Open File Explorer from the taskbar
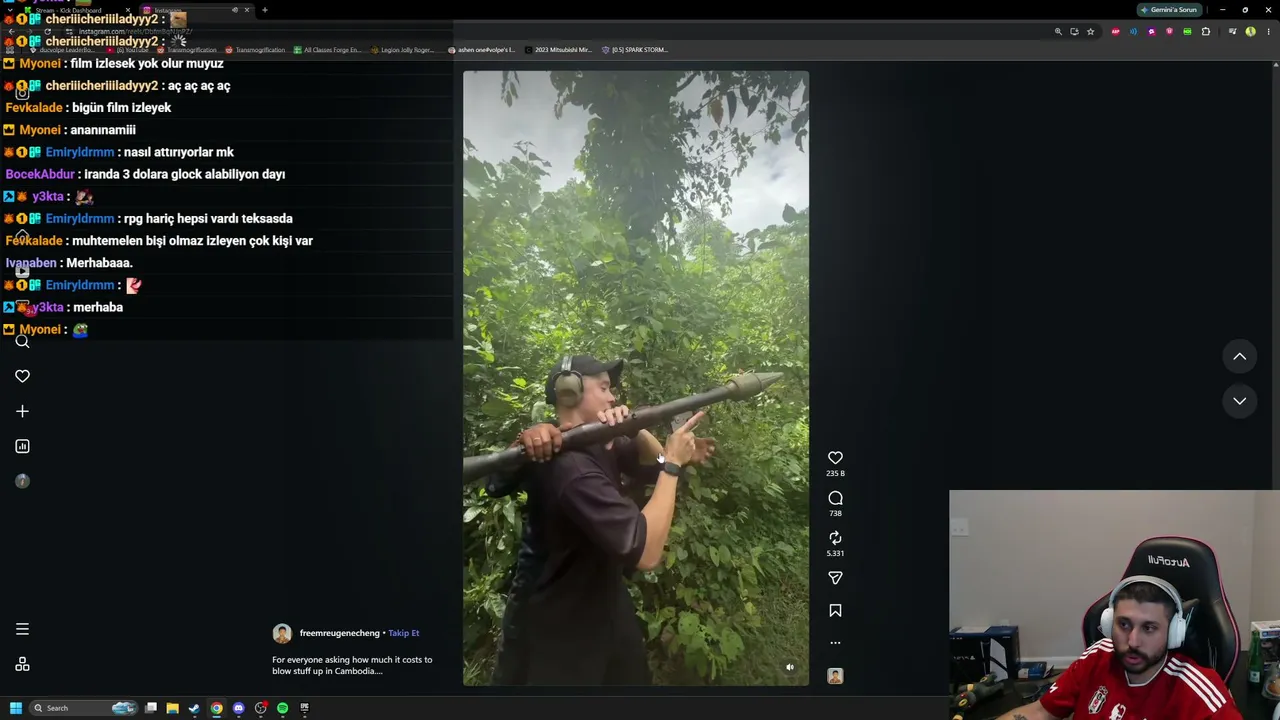1280x720 pixels. tap(172, 708)
